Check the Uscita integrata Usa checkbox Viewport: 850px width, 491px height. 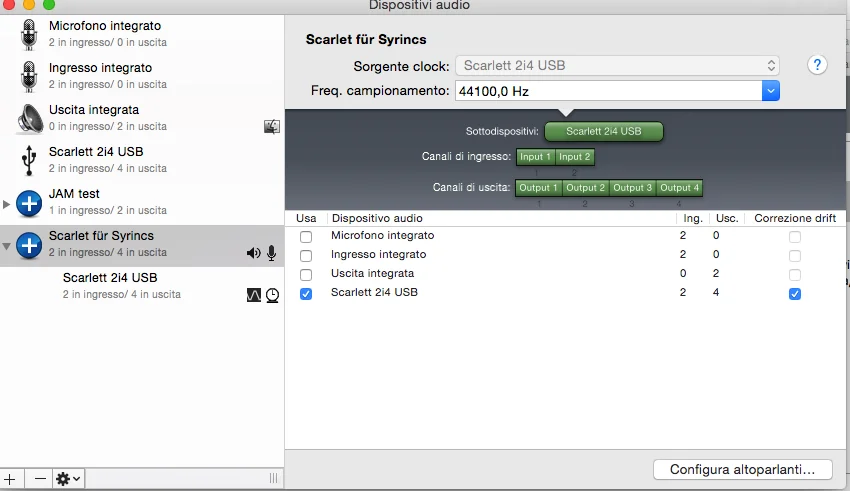click(306, 275)
